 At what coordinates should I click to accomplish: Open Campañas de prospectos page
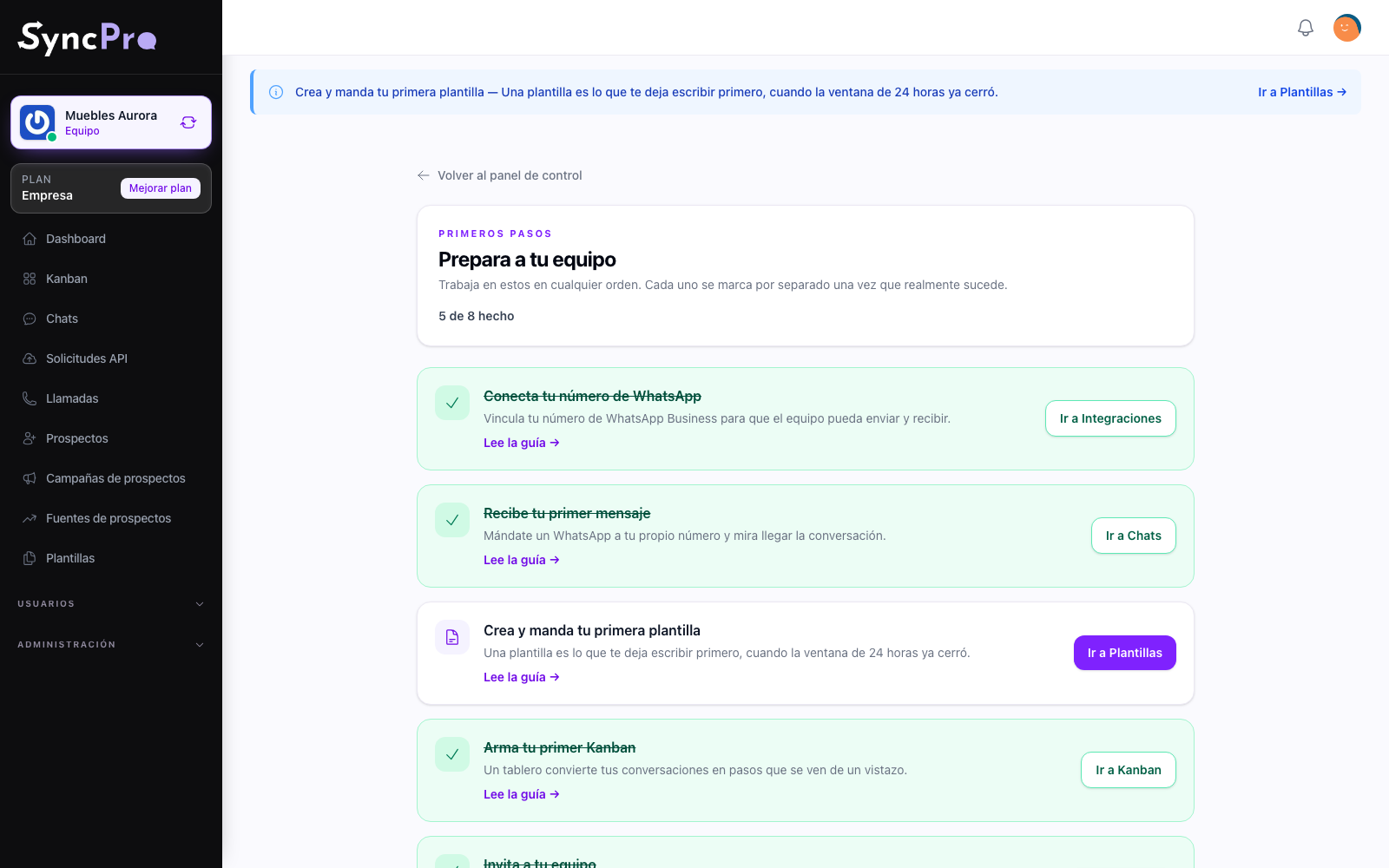coord(111,478)
